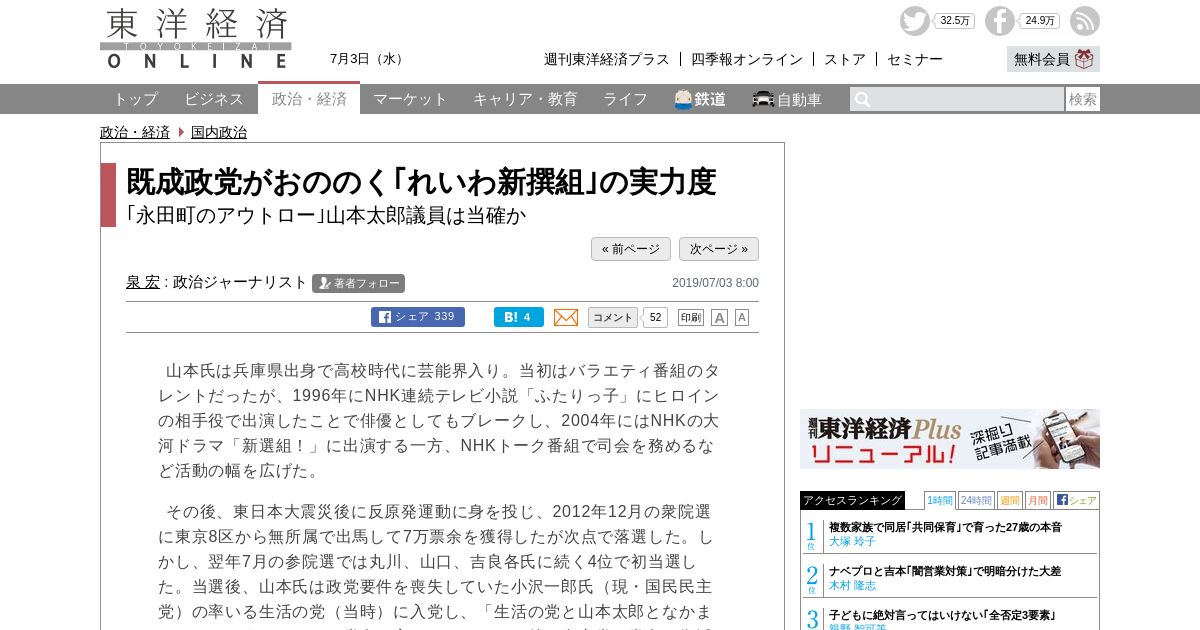The width and height of the screenshot is (1200, 630).
Task: Switch ranking to the 1時間 tab
Action: pos(940,500)
